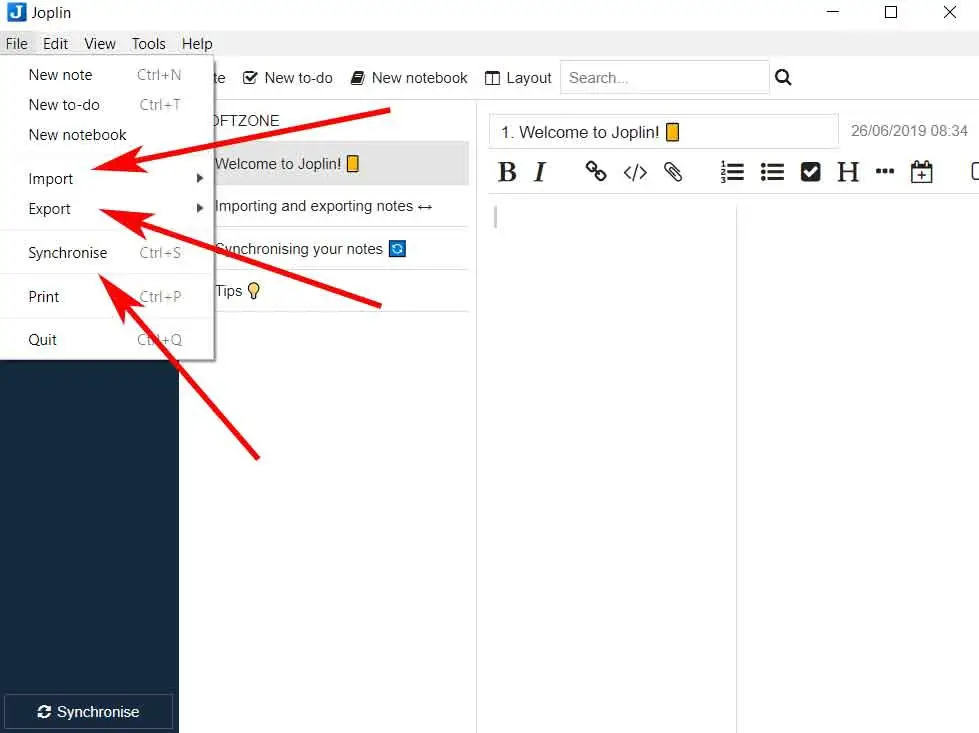Open the Edit menu
This screenshot has height=733, width=979.
55,44
